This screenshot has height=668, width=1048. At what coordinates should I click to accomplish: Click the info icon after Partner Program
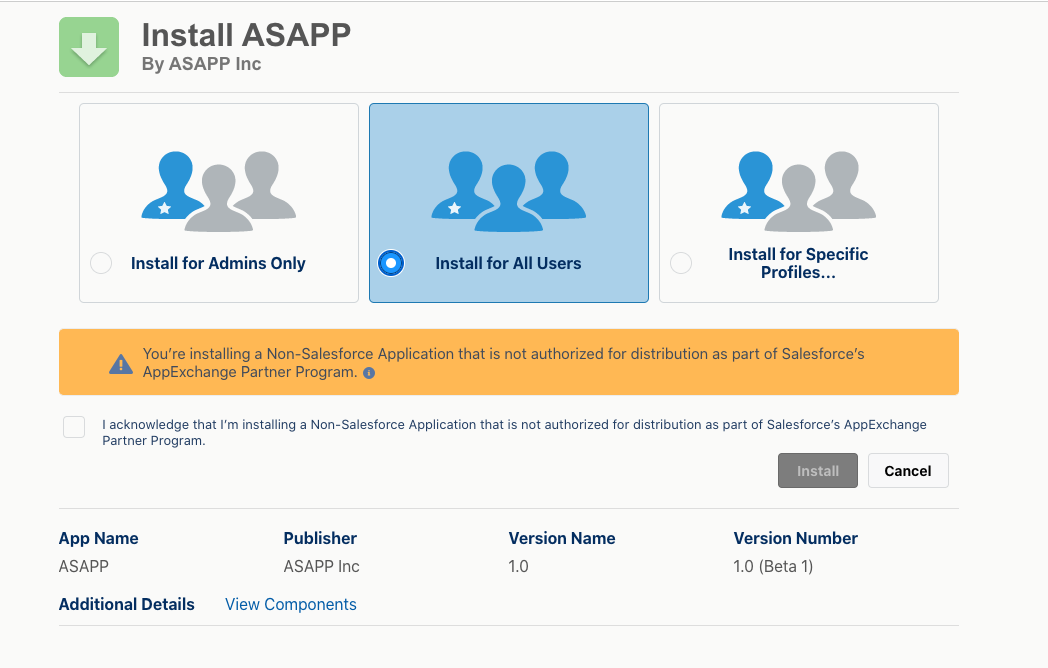(369, 373)
